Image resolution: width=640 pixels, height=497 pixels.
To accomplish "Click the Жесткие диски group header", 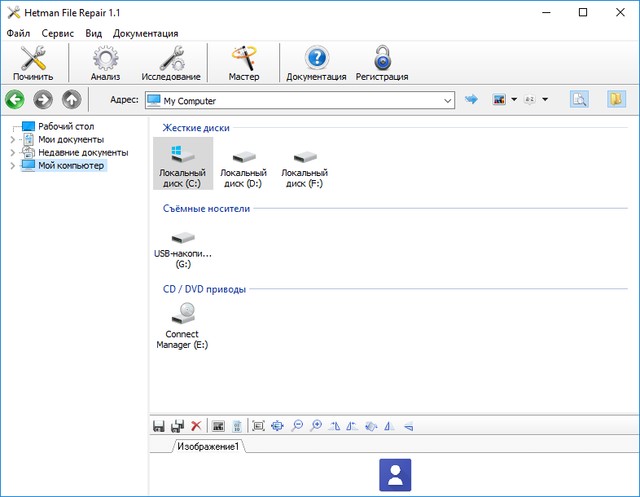I will [x=196, y=128].
